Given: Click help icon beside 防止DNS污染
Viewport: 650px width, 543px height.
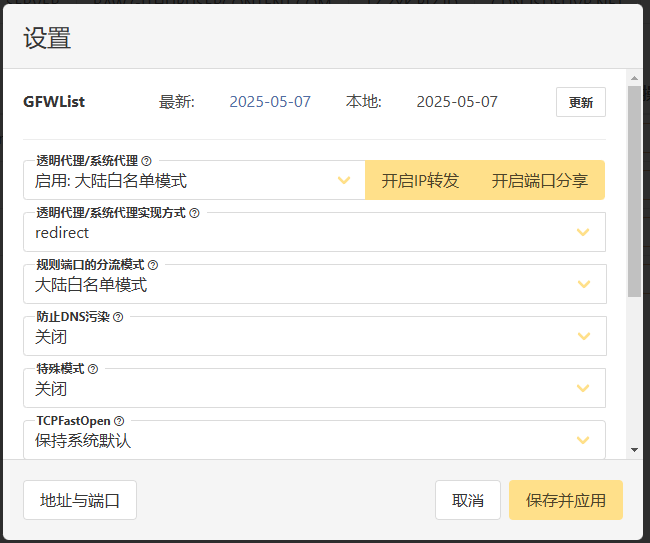Looking at the screenshot, I should tap(118, 317).
